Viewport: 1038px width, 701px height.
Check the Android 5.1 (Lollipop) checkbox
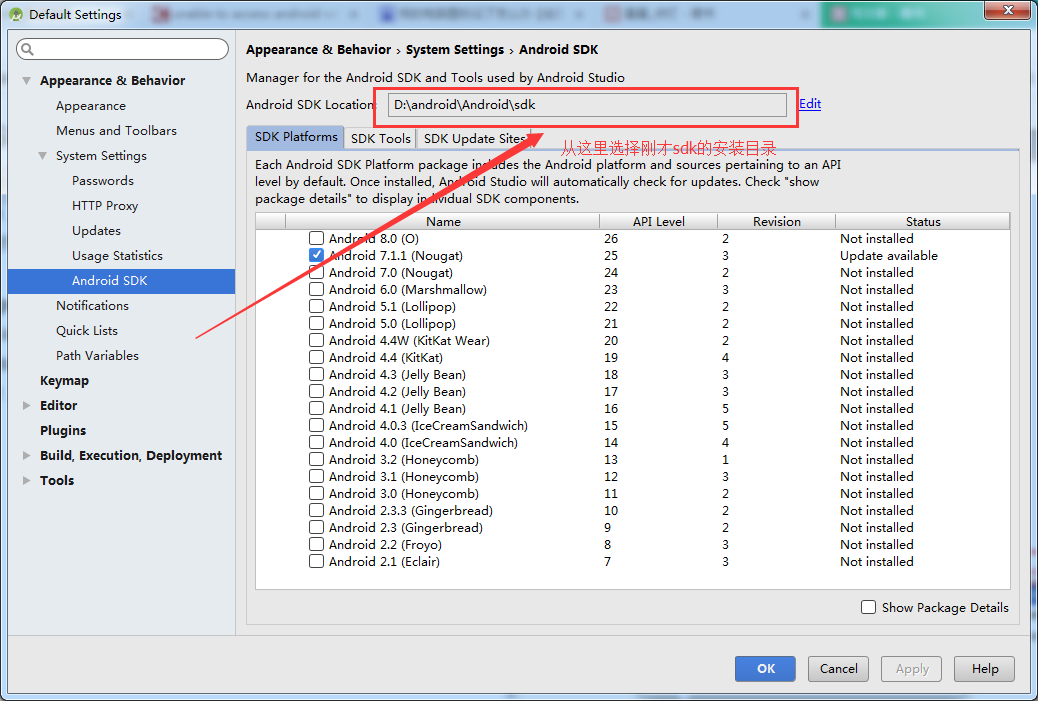(316, 306)
